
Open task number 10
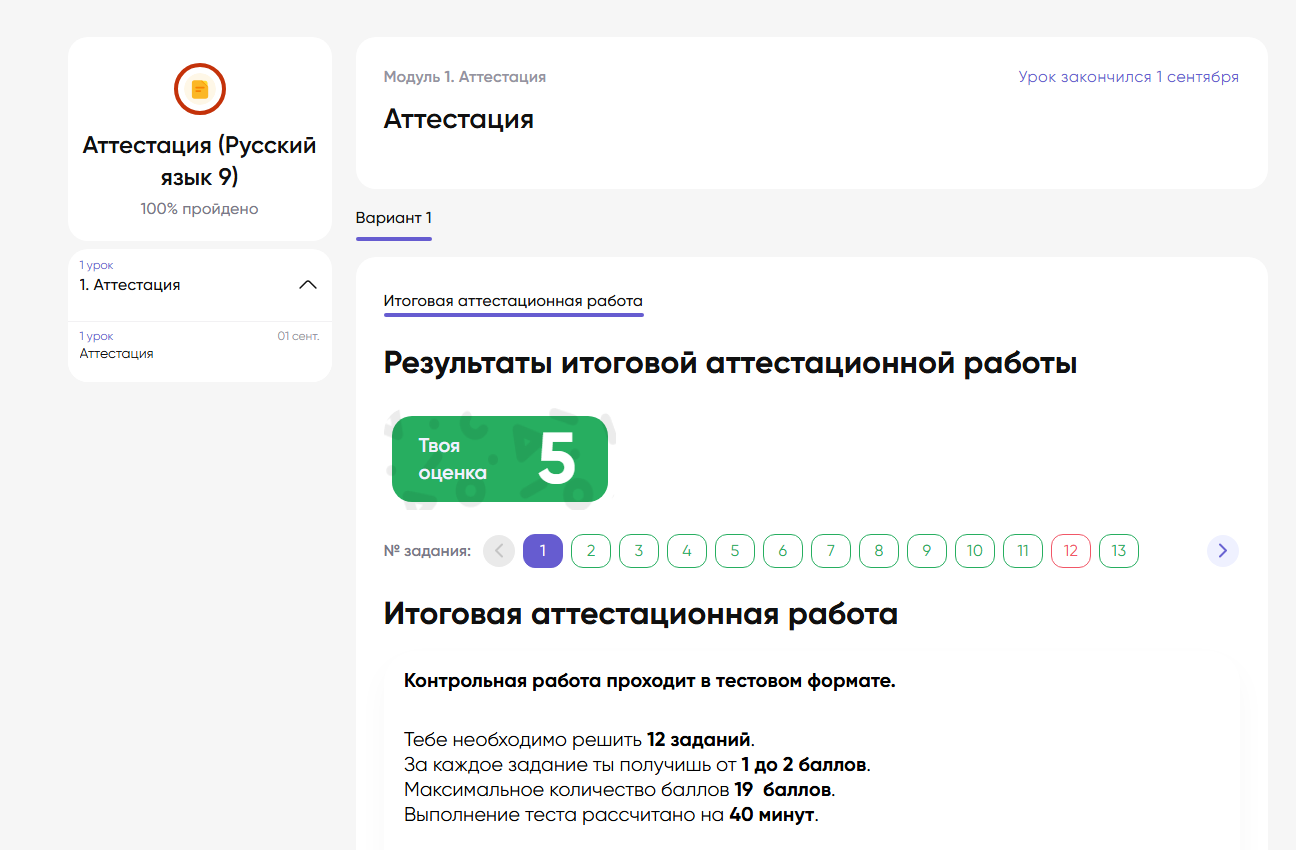point(975,551)
